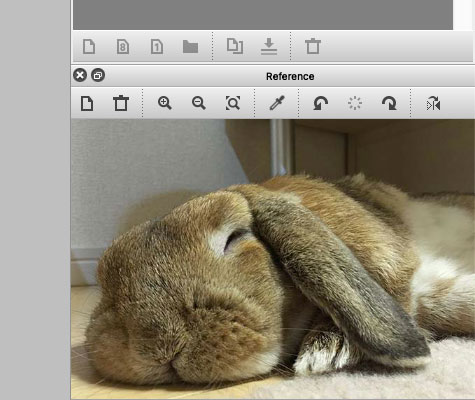
Task: Merge layer down with arrow icon
Action: (269, 46)
